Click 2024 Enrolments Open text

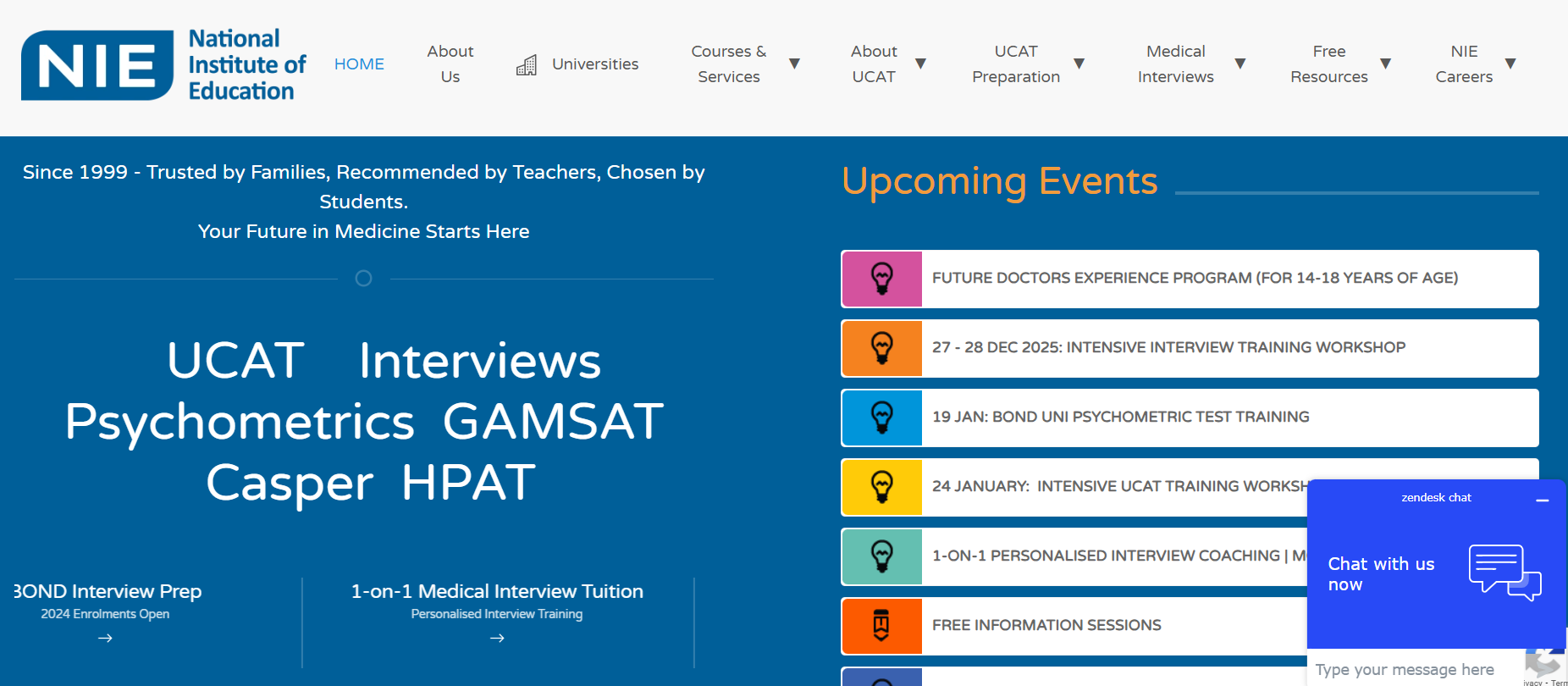pyautogui.click(x=105, y=614)
